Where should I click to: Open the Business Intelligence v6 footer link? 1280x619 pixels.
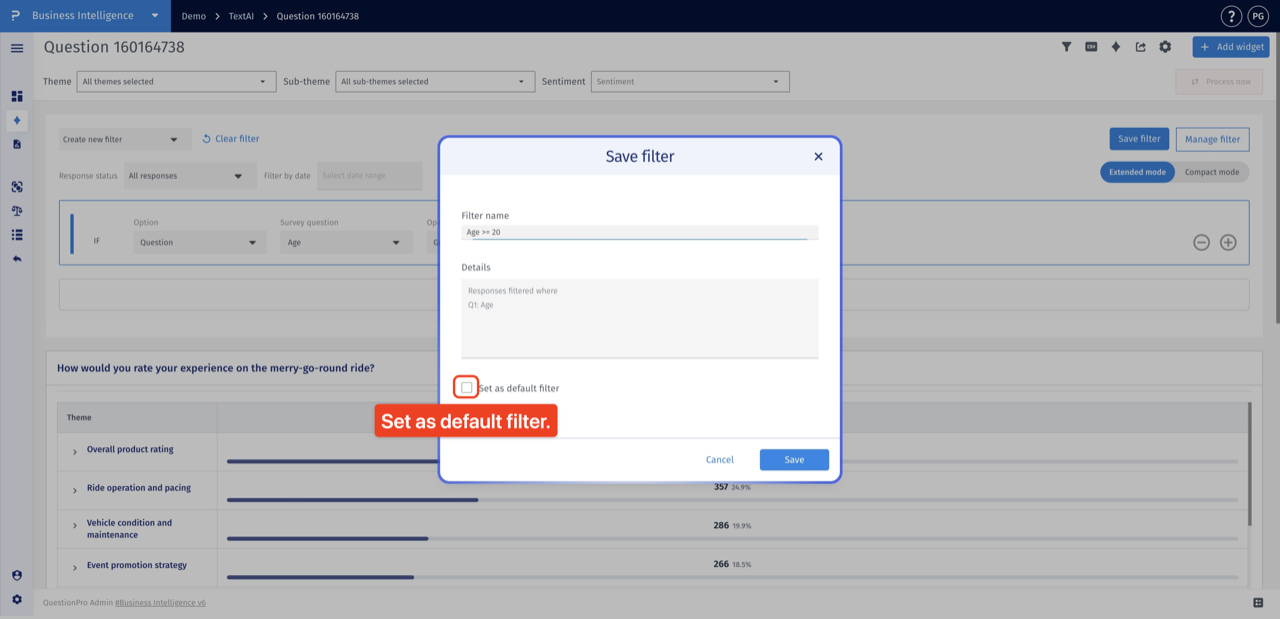[x=161, y=603]
